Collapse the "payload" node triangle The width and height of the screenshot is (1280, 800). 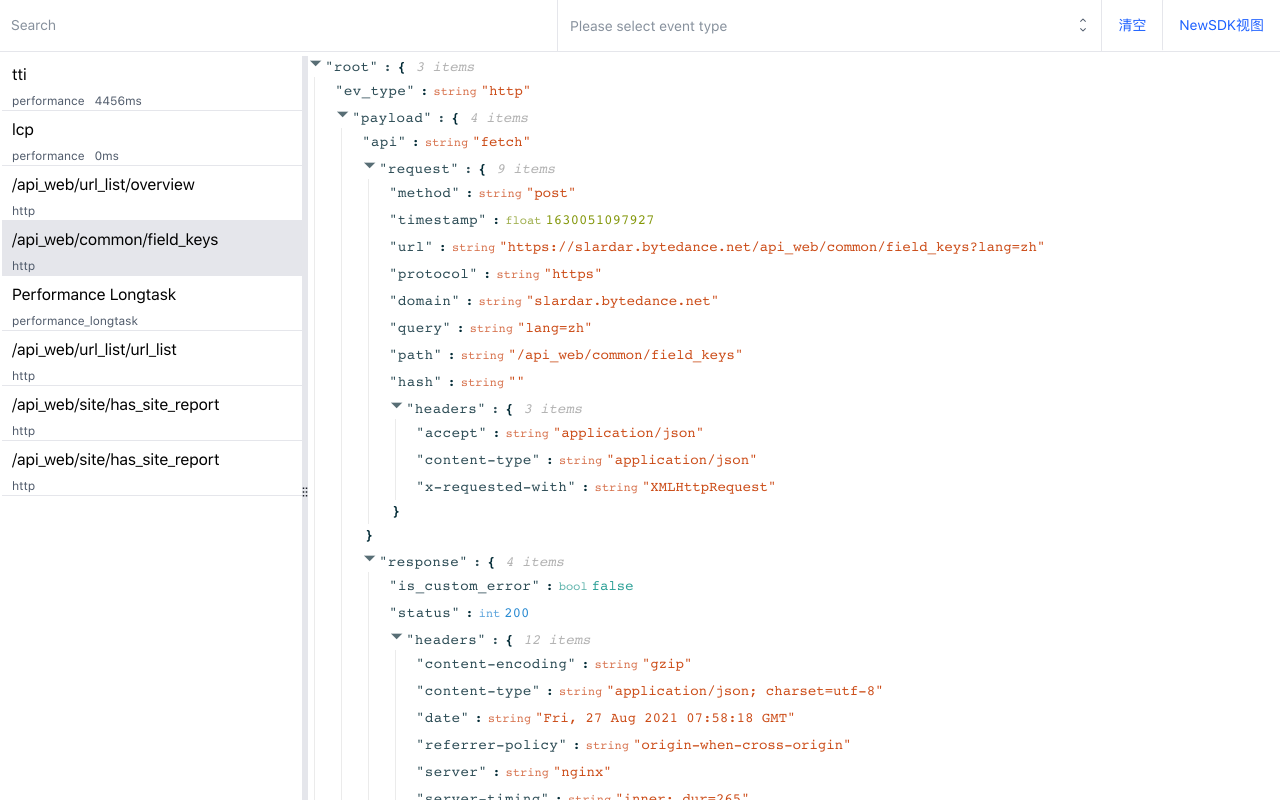point(343,115)
